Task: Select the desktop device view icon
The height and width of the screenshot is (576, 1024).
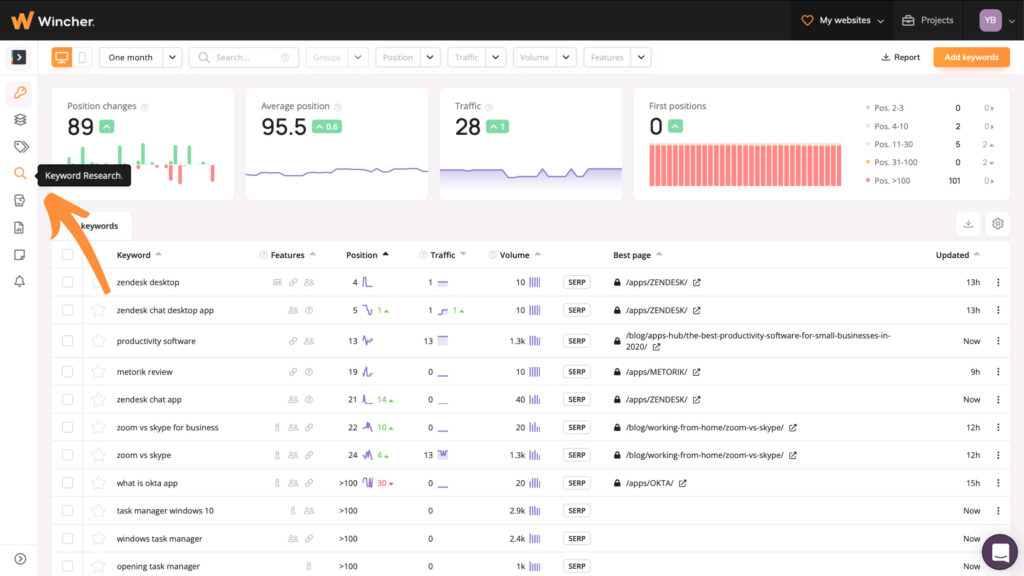Action: coord(62,57)
